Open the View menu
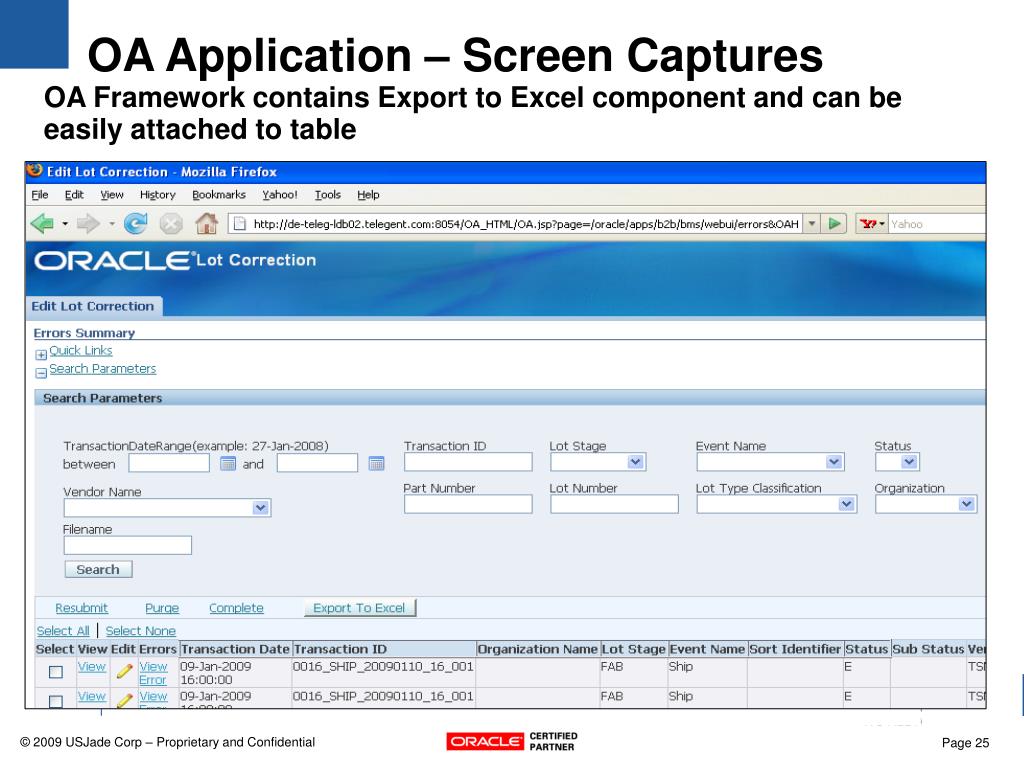This screenshot has height=768, width=1024. (112, 195)
